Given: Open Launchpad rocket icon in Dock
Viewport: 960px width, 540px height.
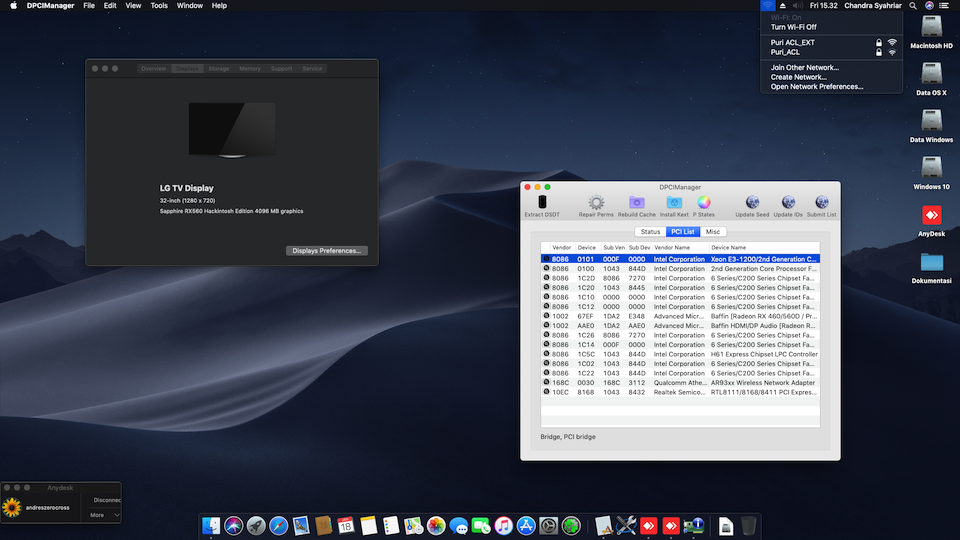Looking at the screenshot, I should (x=256, y=526).
